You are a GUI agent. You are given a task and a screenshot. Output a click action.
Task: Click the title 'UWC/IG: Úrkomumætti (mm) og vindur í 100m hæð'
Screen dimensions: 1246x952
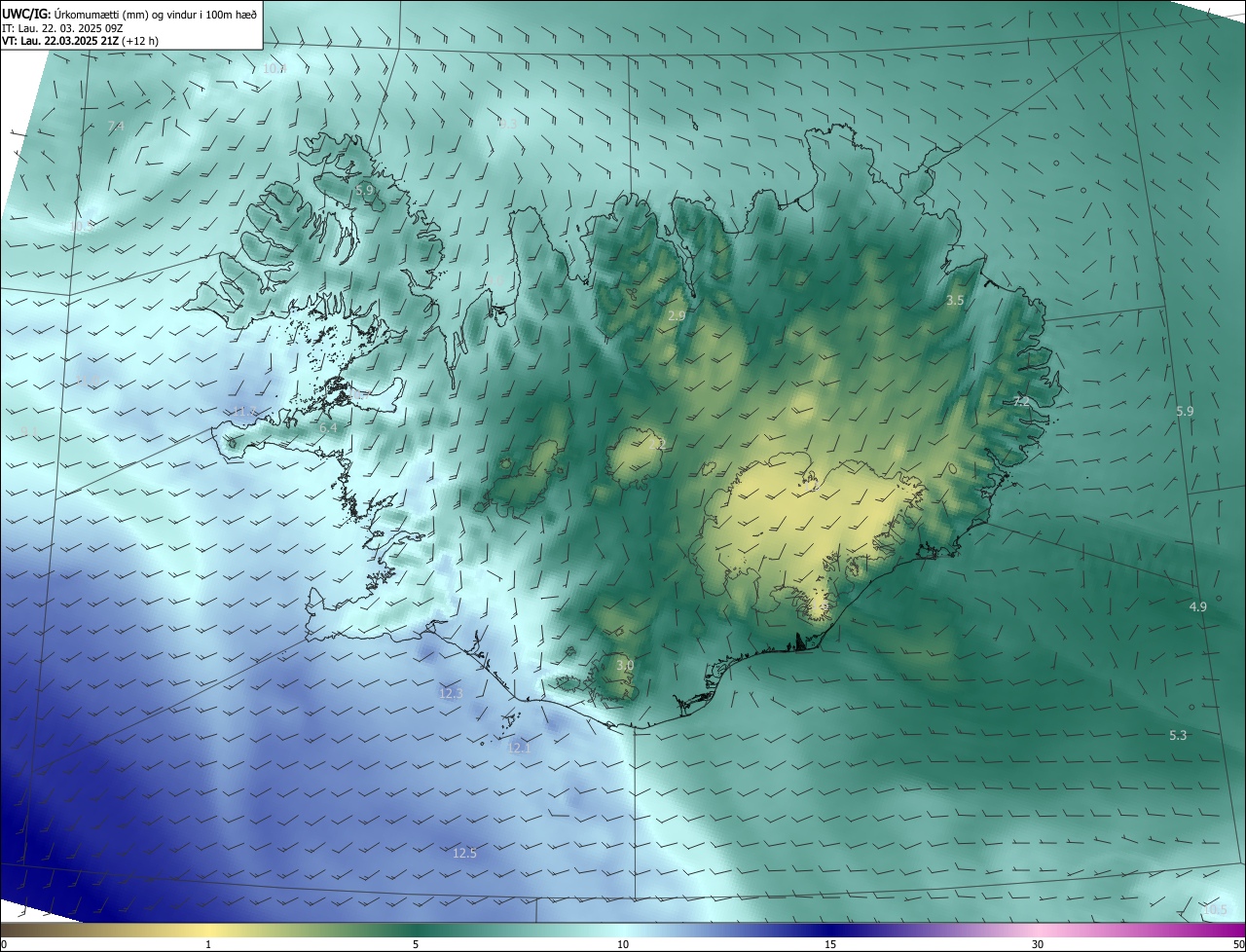(129, 14)
